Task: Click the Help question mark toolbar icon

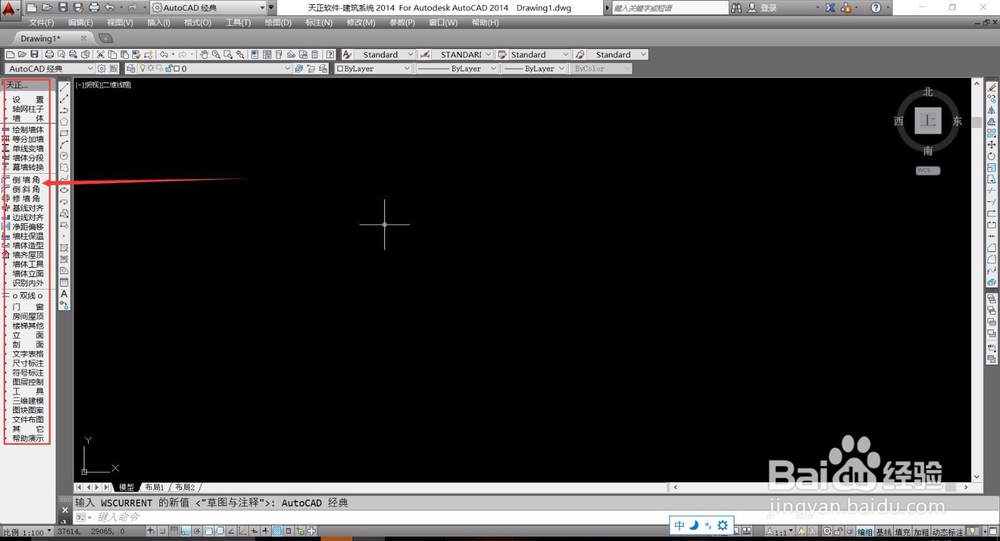Action: click(x=330, y=55)
